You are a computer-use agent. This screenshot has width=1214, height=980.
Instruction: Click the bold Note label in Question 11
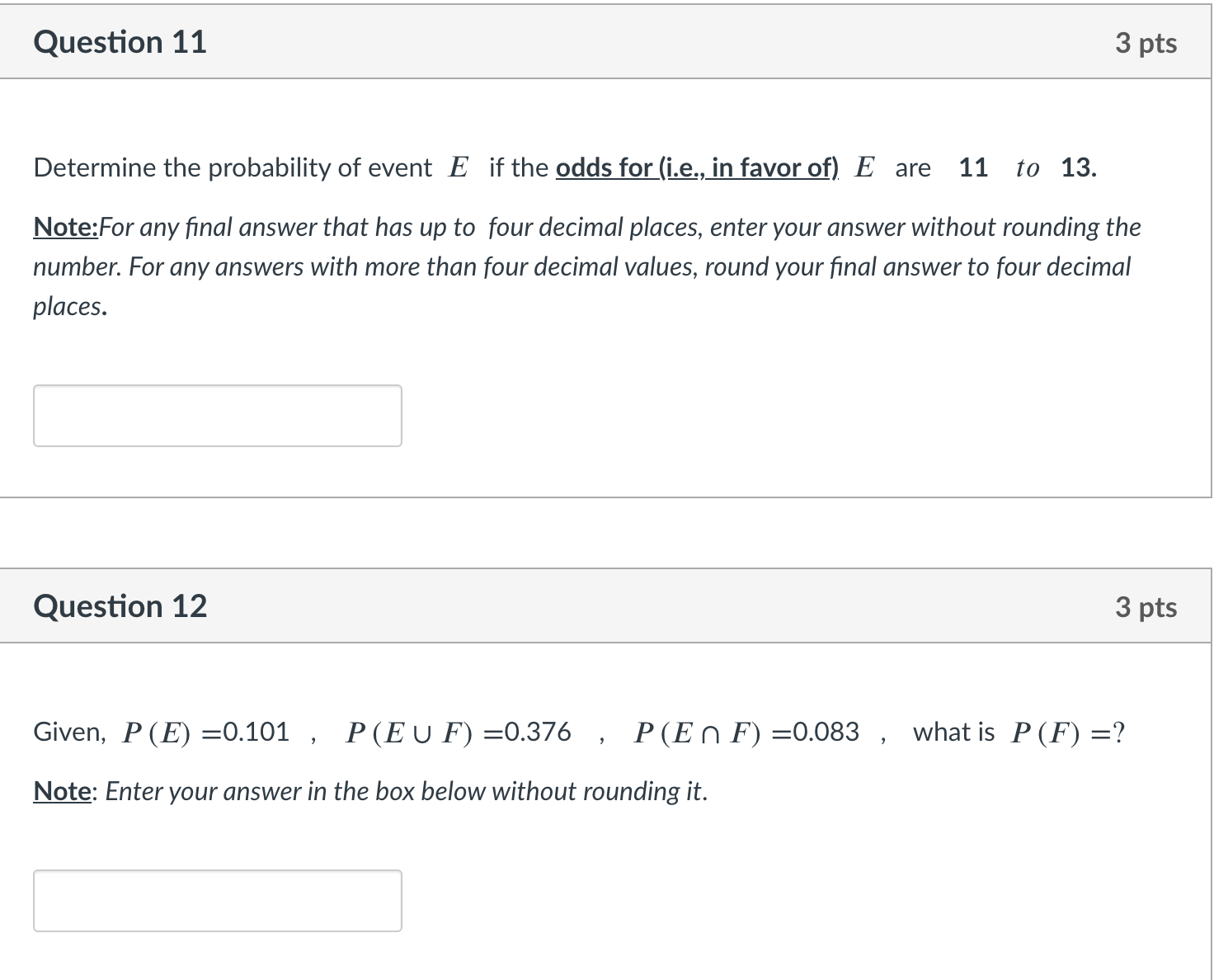(64, 228)
